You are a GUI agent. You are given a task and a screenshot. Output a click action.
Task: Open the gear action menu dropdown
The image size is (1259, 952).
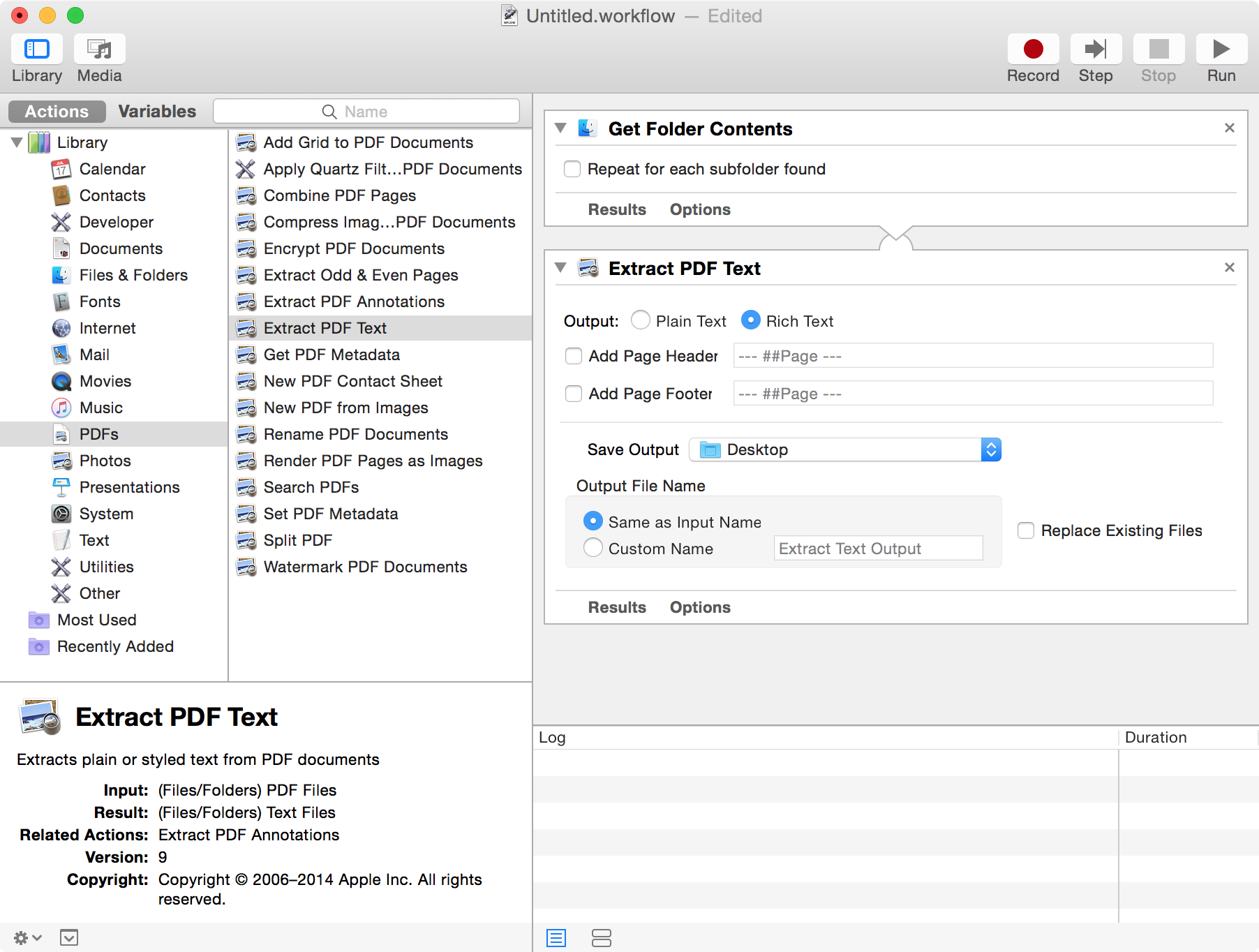pos(28,937)
